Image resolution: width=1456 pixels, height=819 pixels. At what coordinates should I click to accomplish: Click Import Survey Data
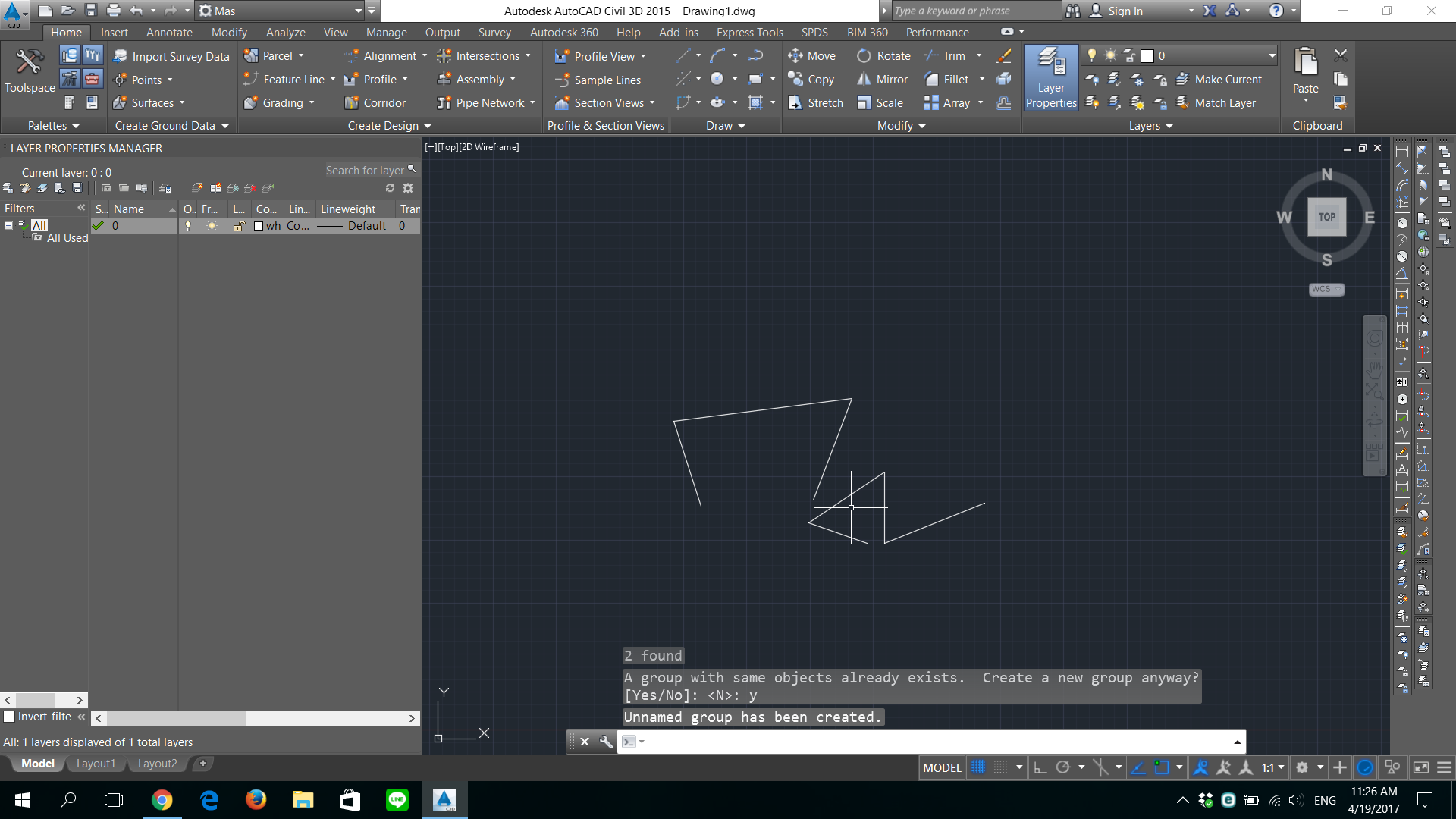pos(171,57)
